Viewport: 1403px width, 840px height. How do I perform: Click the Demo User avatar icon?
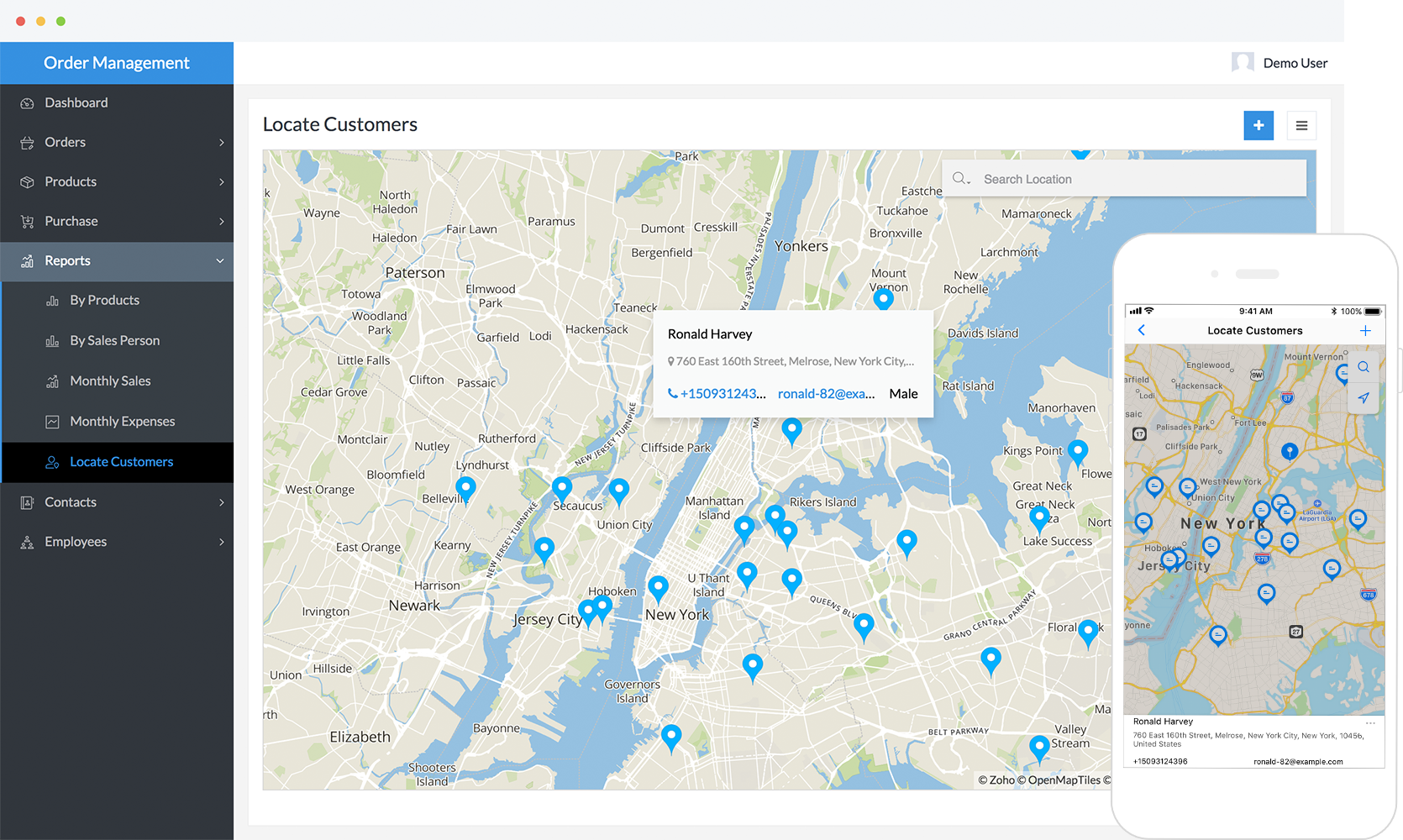(x=1243, y=63)
